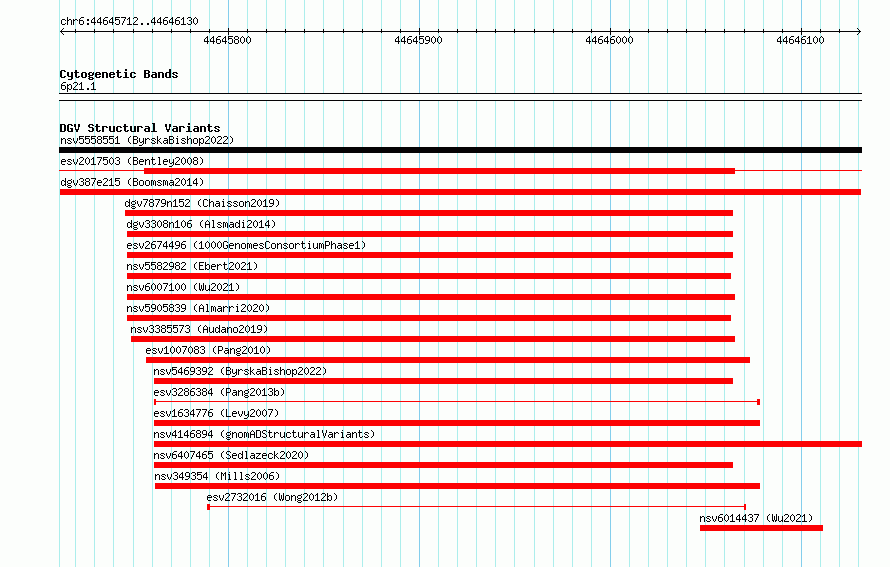
Task: Click the esv2017503 (Bentley2008) label
Action: (132, 161)
